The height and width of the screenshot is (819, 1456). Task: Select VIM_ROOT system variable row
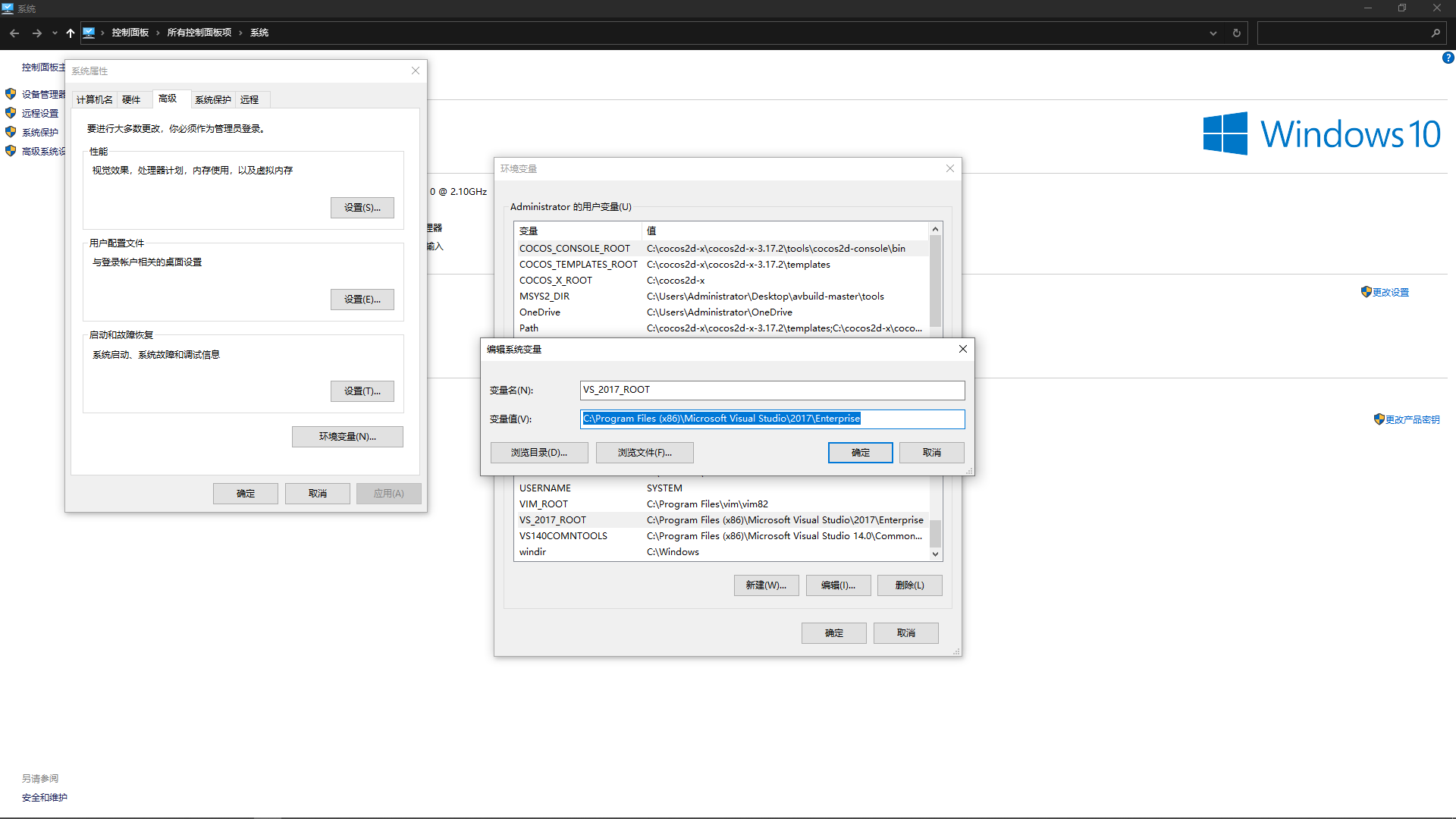pyautogui.click(x=721, y=504)
